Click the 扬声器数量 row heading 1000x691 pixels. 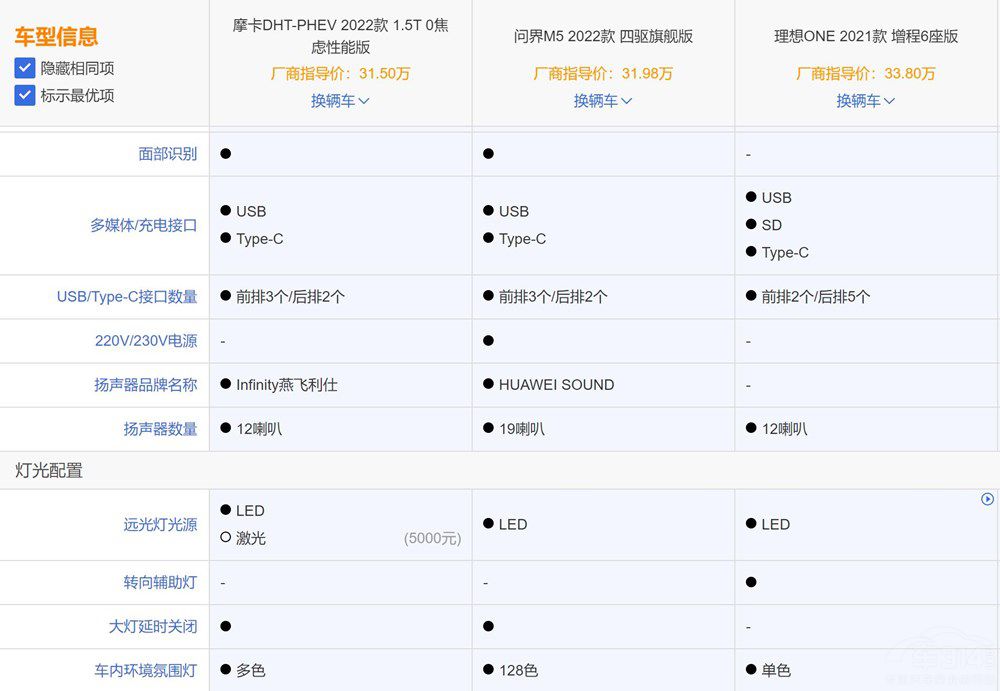[x=160, y=429]
